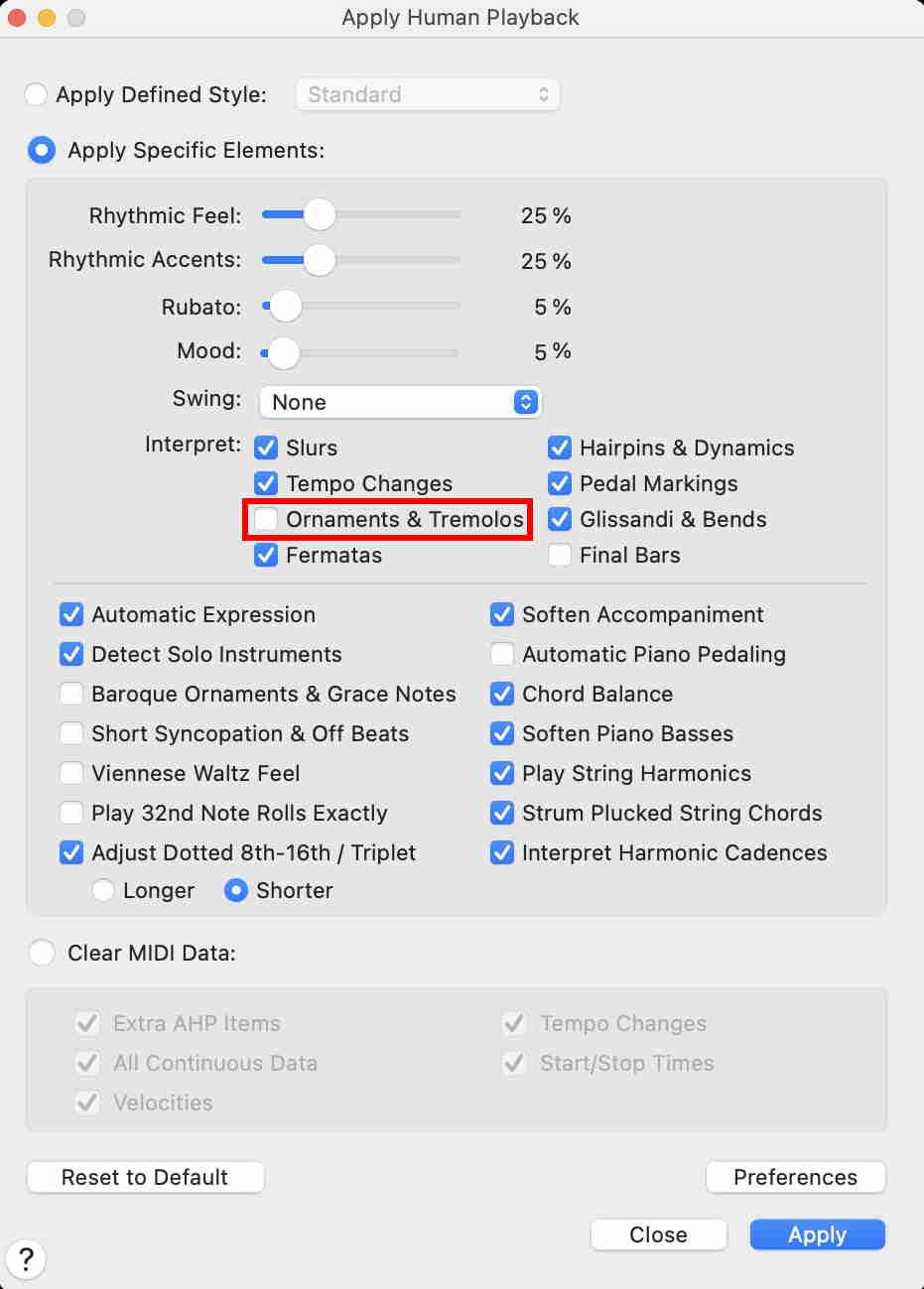924x1289 pixels.
Task: Click the Rhythmic Feel slider knob
Action: 319,214
